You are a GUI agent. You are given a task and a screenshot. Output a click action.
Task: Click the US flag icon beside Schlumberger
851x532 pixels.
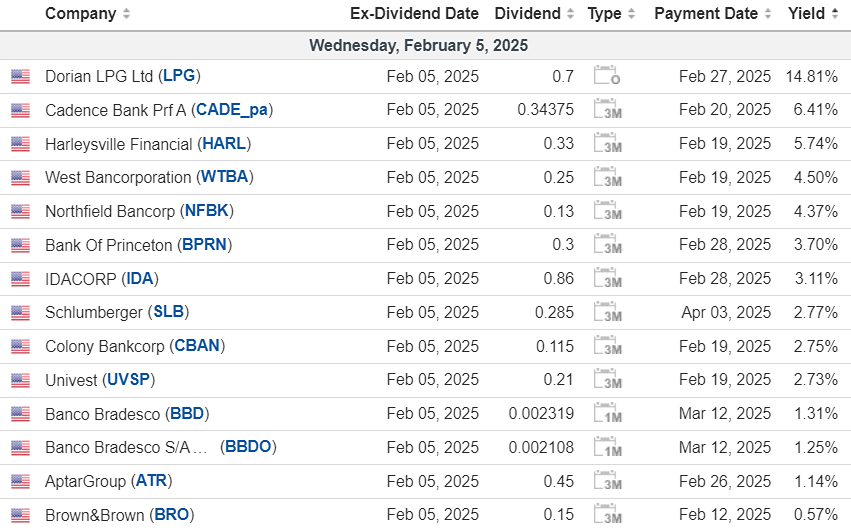click(20, 312)
